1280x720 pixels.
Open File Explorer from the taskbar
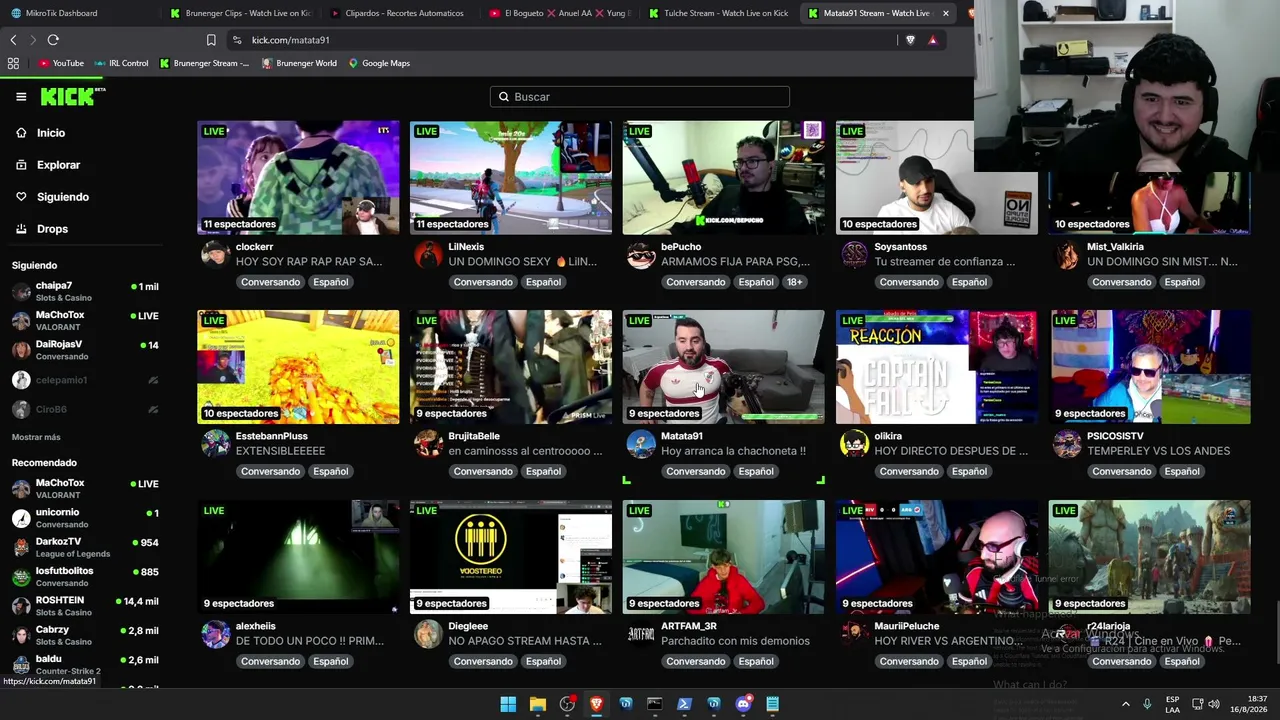coord(538,704)
